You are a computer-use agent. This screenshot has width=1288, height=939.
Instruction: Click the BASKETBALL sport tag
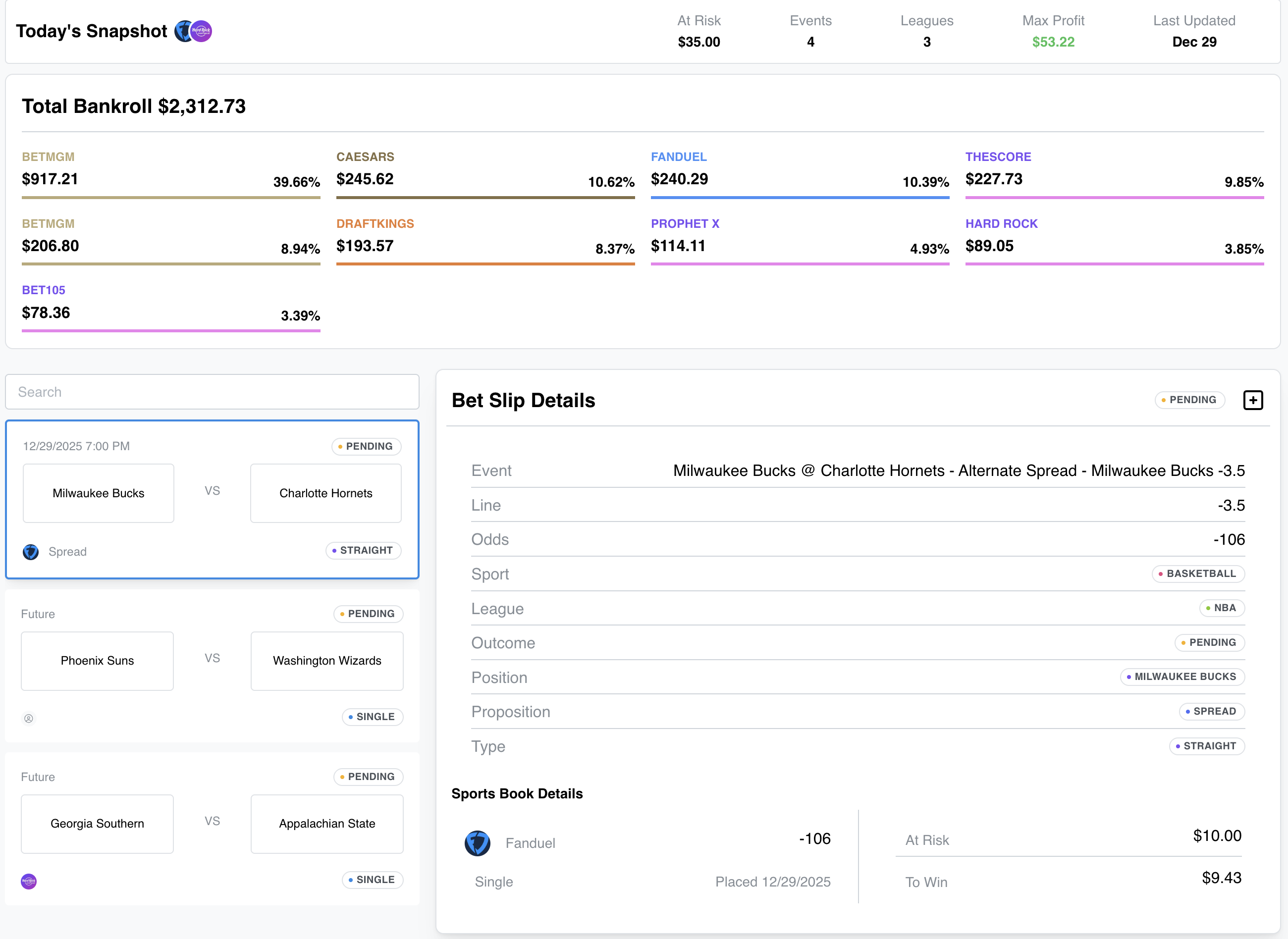point(1198,574)
